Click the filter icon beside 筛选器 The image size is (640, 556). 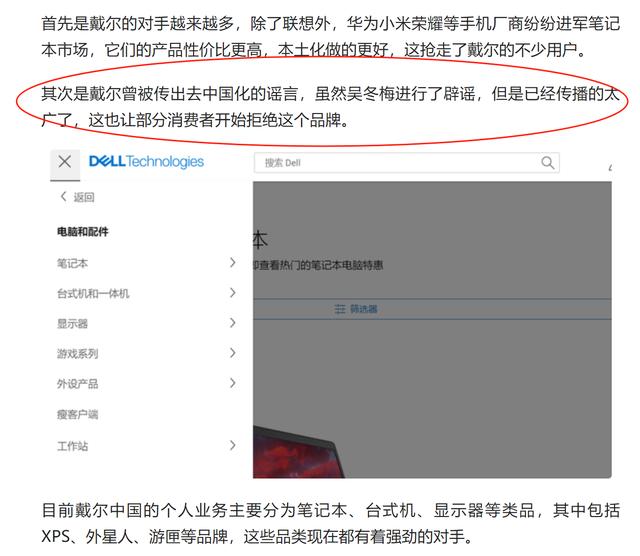click(x=340, y=309)
